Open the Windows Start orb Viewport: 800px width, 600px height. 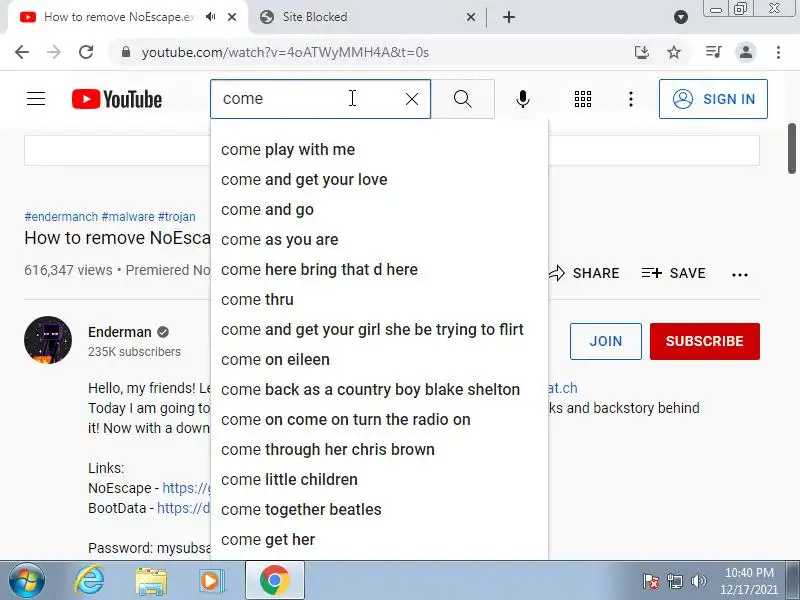coord(27,581)
